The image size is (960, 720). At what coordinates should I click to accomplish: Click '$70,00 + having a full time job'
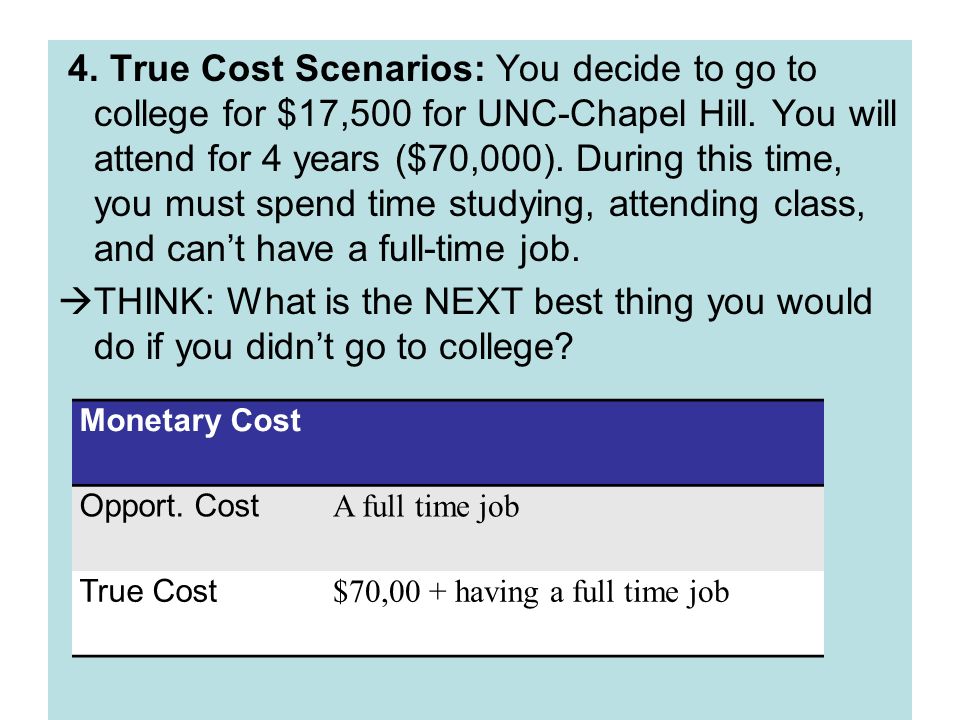531,593
